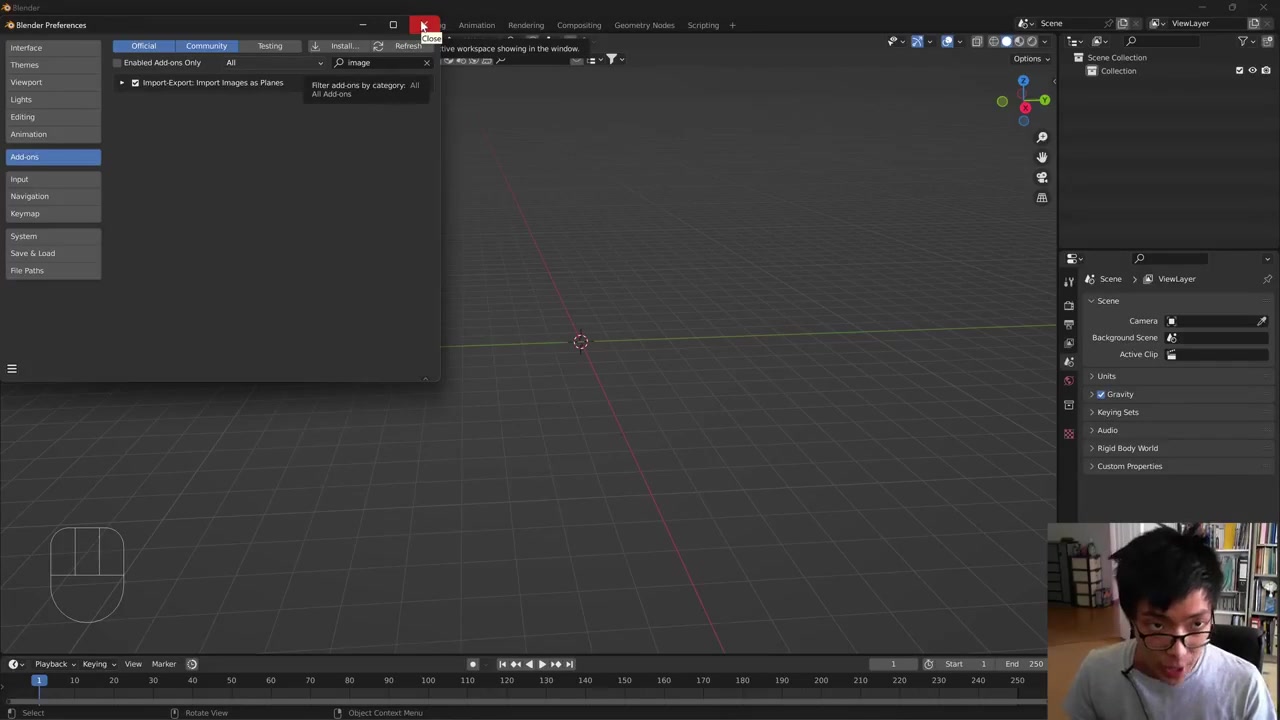Open the add-on category dropdown showing All
This screenshot has height=720, width=1280.
(273, 63)
